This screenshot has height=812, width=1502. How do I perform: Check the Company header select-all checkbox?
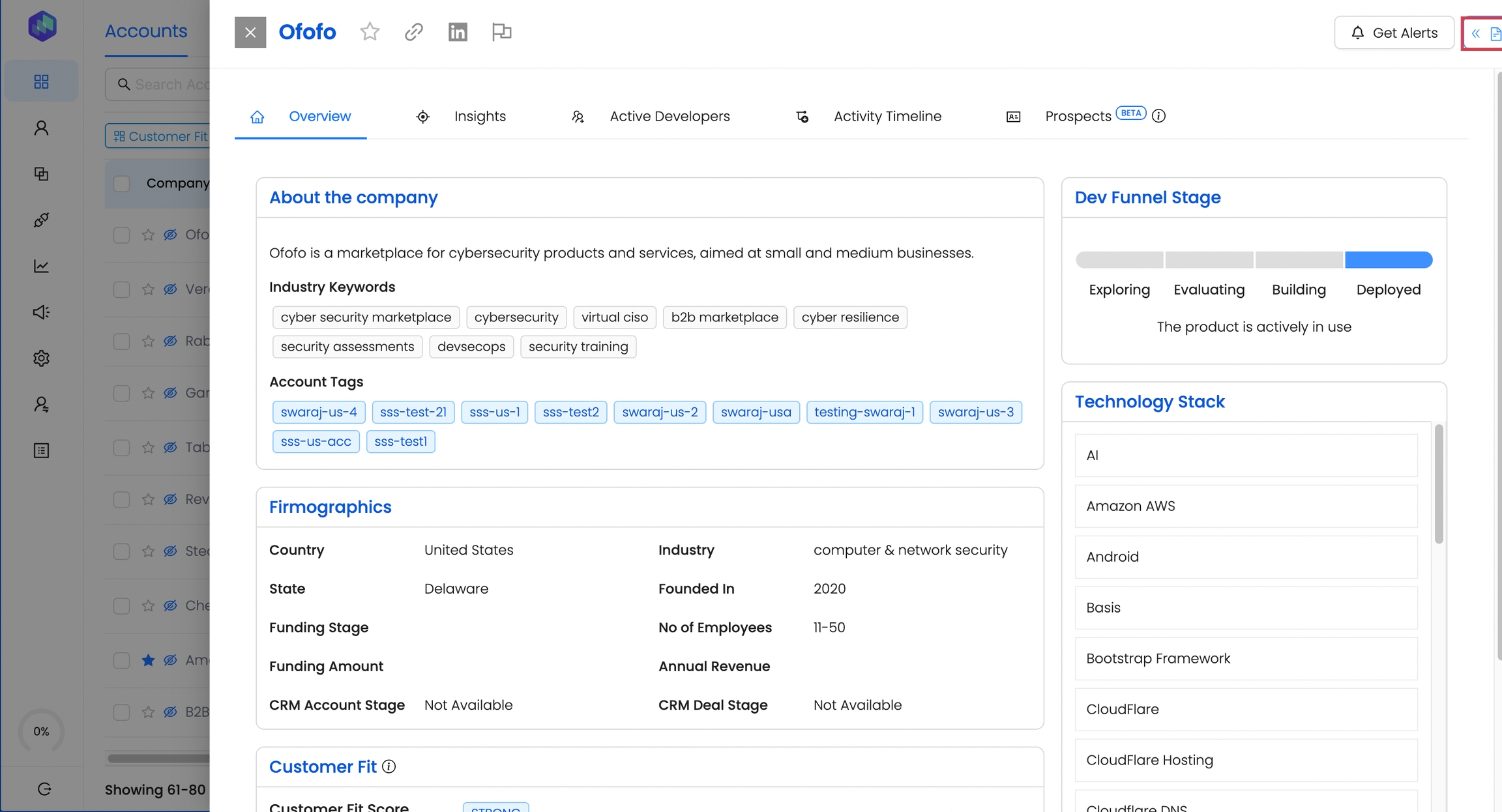[x=122, y=183]
